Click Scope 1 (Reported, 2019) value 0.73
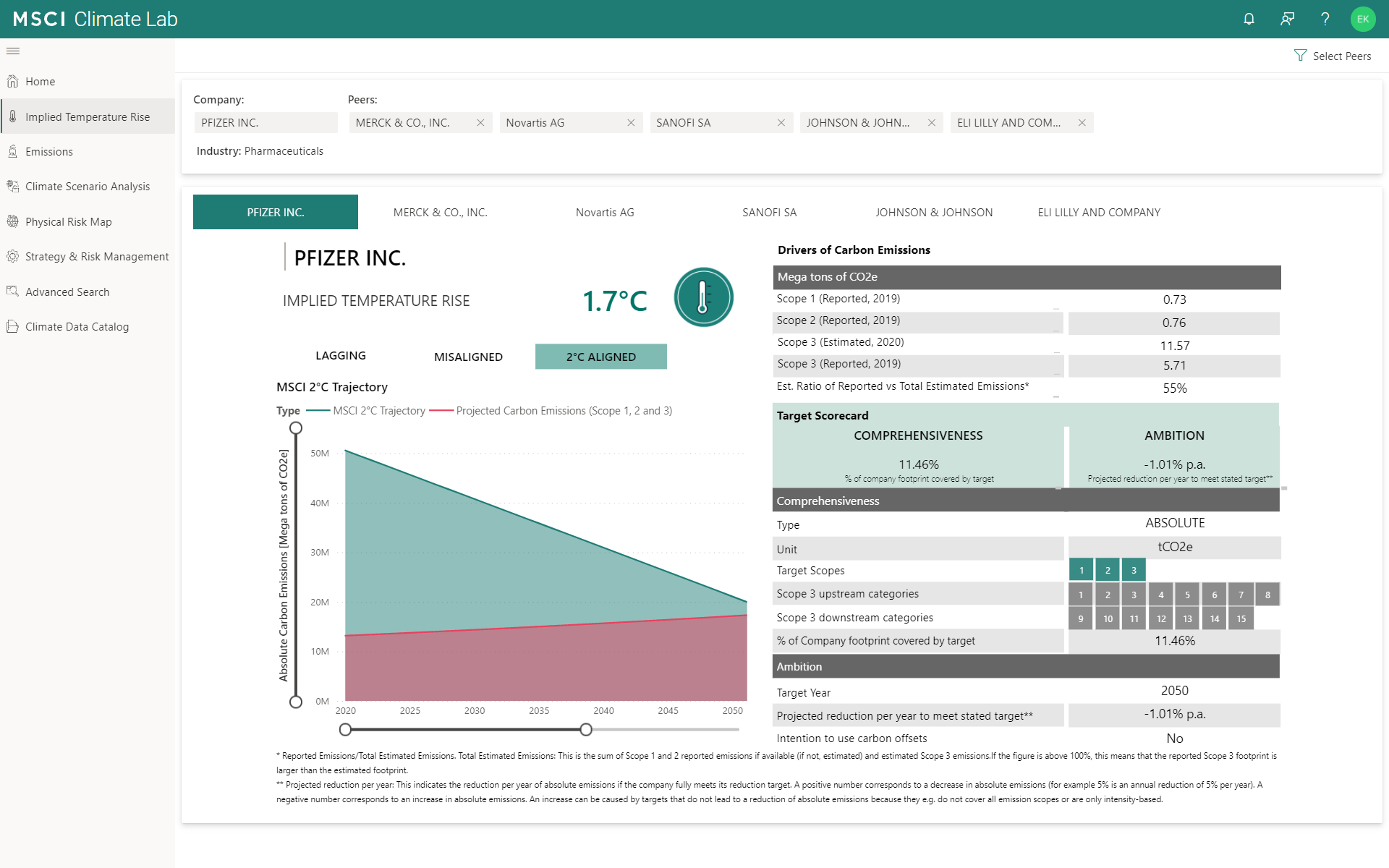 pyautogui.click(x=1175, y=299)
